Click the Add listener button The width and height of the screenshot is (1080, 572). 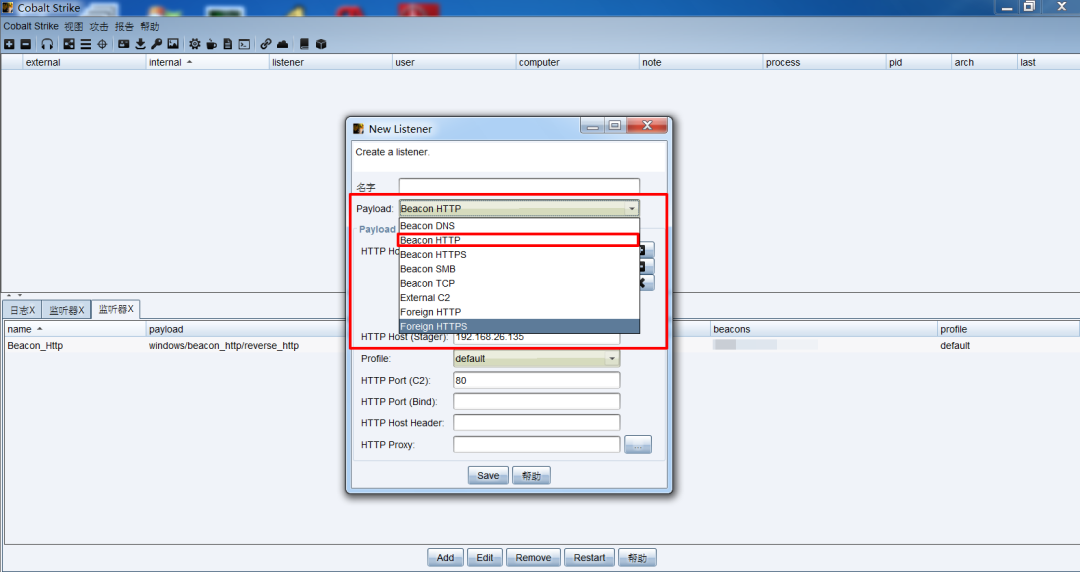[x=446, y=558]
